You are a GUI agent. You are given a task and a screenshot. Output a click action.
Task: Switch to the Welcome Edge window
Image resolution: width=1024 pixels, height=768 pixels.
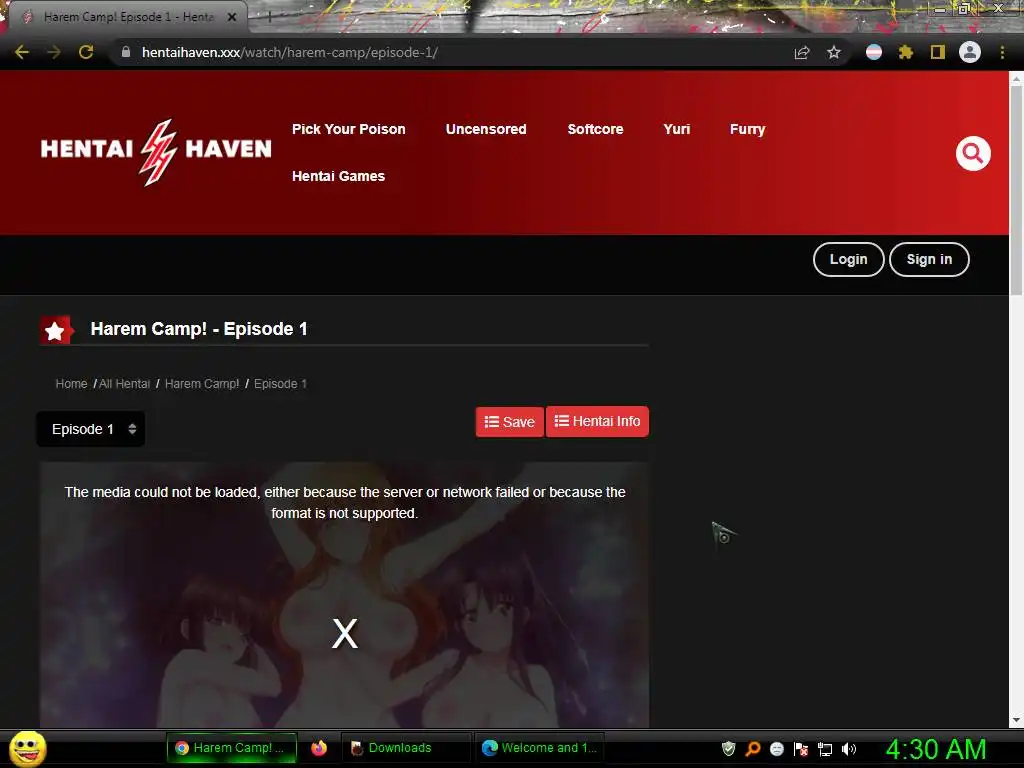click(539, 748)
